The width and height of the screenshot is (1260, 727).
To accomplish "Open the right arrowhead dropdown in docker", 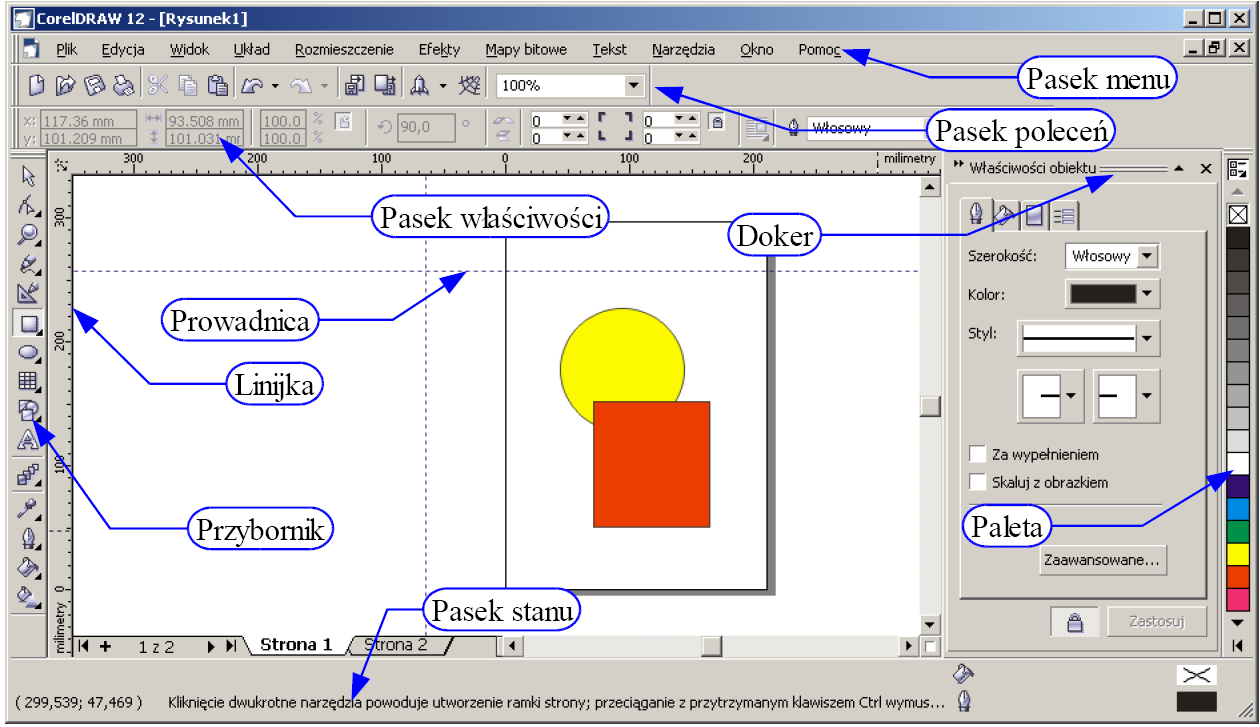I will point(1148,395).
